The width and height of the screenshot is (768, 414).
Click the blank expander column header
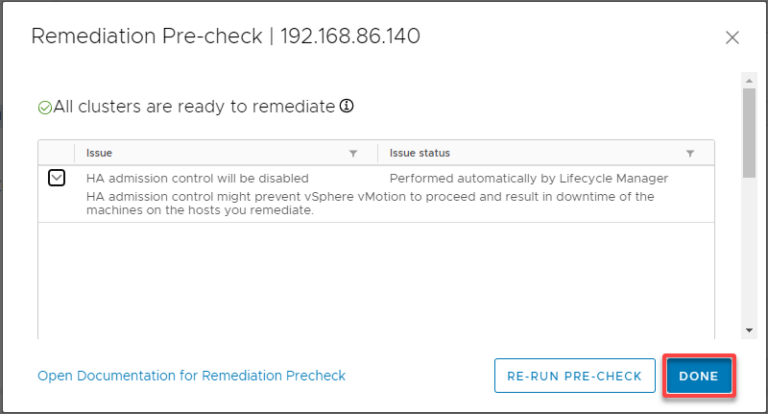pos(57,153)
